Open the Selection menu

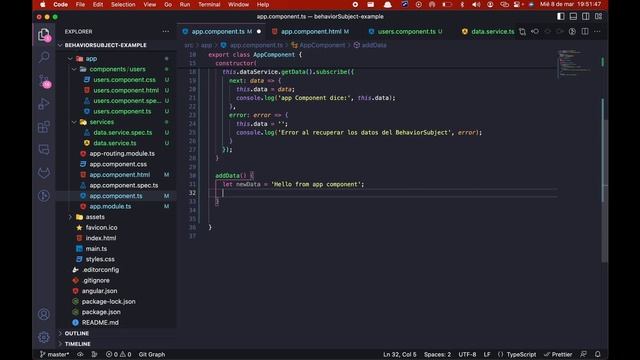[123, 4]
